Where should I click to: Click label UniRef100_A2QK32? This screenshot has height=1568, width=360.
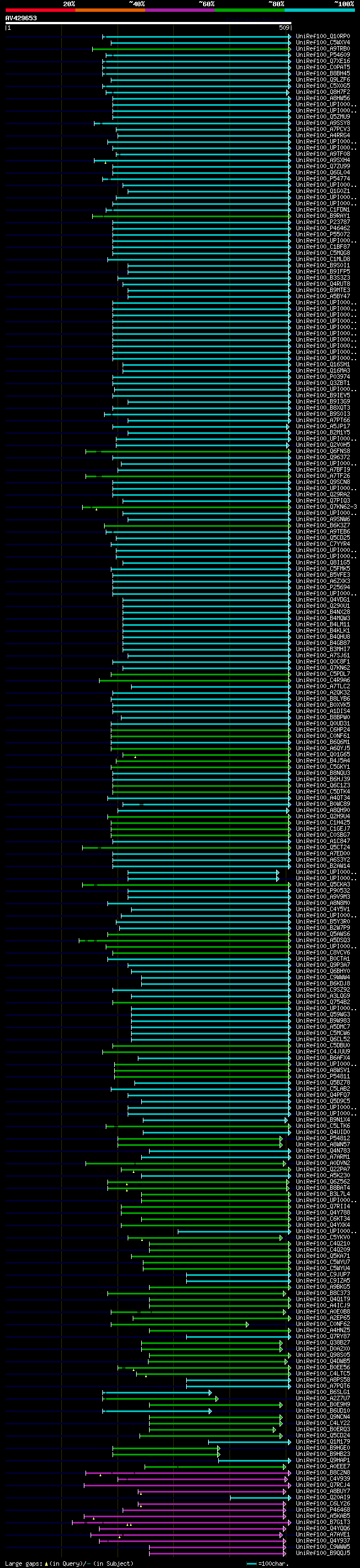tap(323, 693)
